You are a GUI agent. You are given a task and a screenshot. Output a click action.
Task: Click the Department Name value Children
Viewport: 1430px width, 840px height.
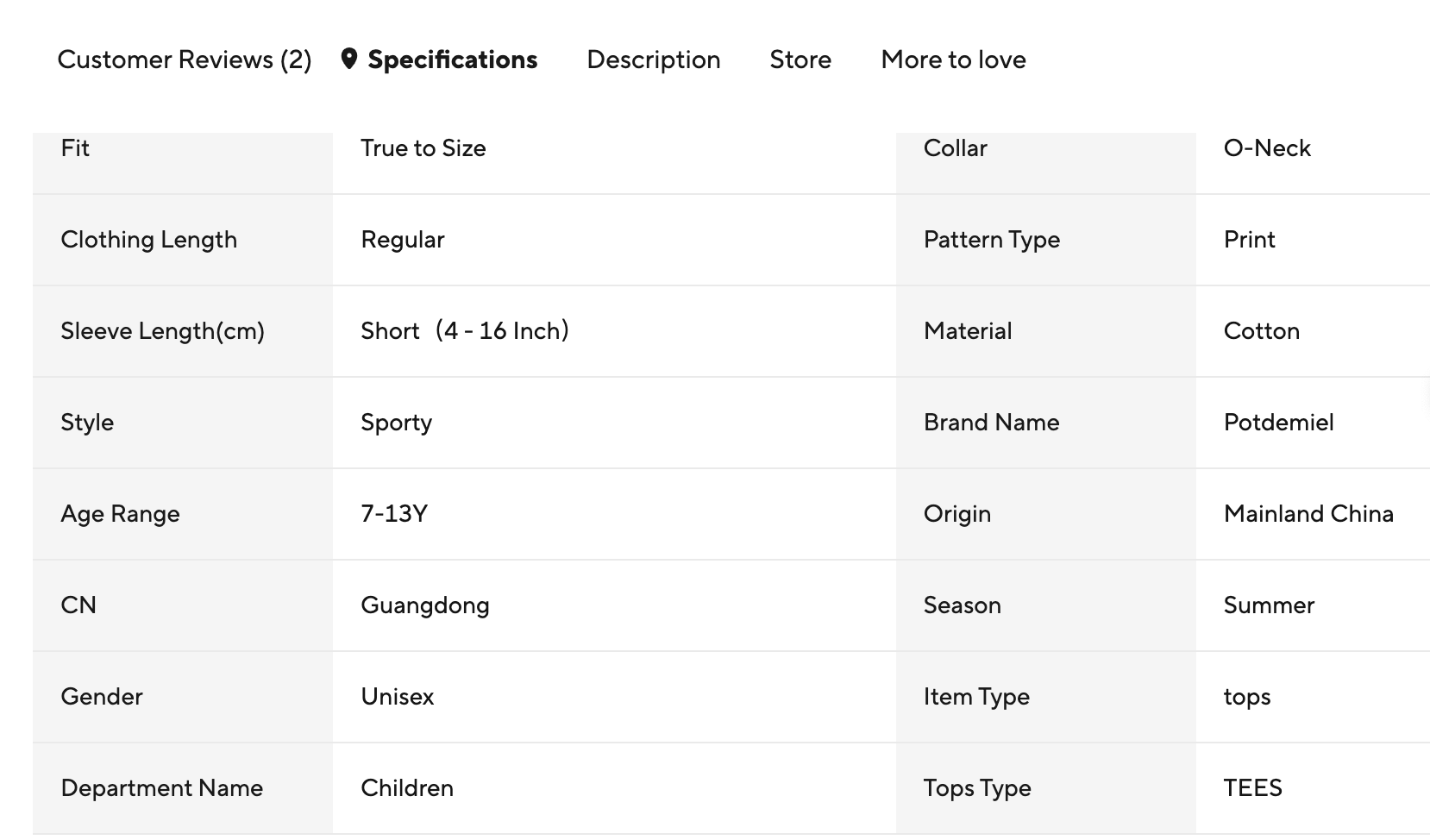point(406,788)
